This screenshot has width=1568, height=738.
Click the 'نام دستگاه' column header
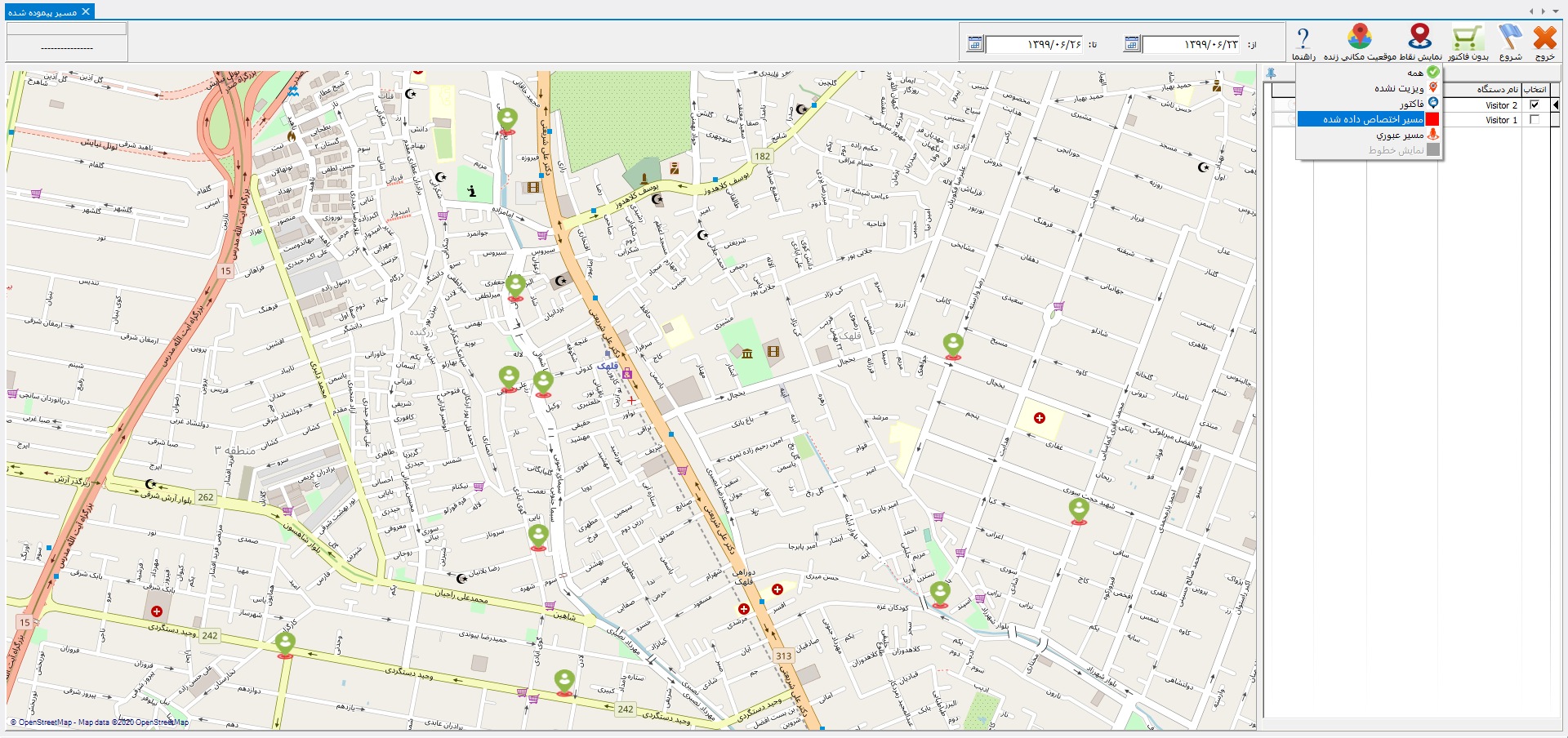click(1497, 89)
